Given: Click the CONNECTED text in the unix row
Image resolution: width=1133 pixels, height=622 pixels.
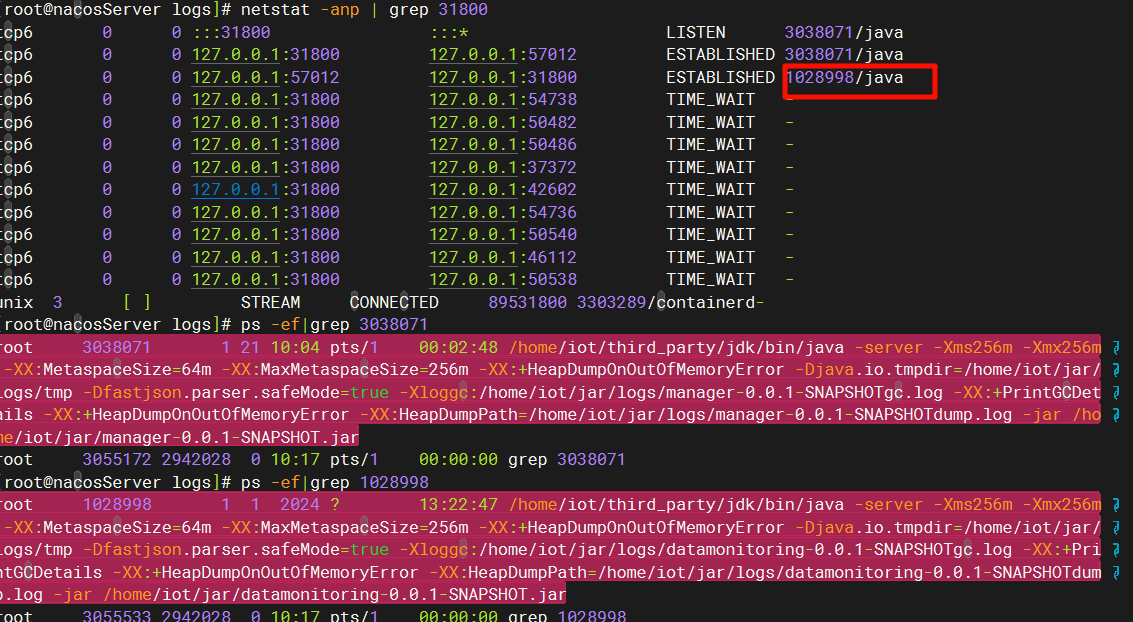Looking at the screenshot, I should point(394,302).
